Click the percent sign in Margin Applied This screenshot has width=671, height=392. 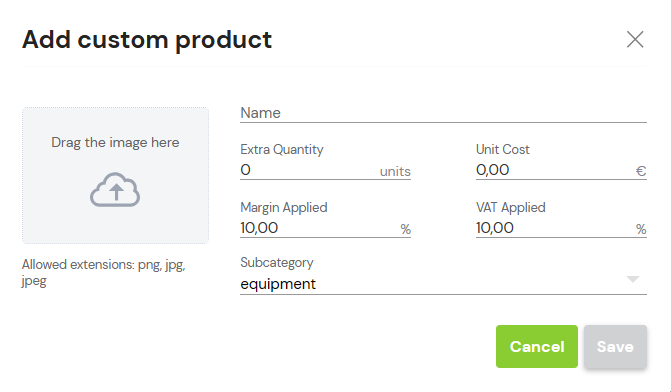tap(405, 229)
